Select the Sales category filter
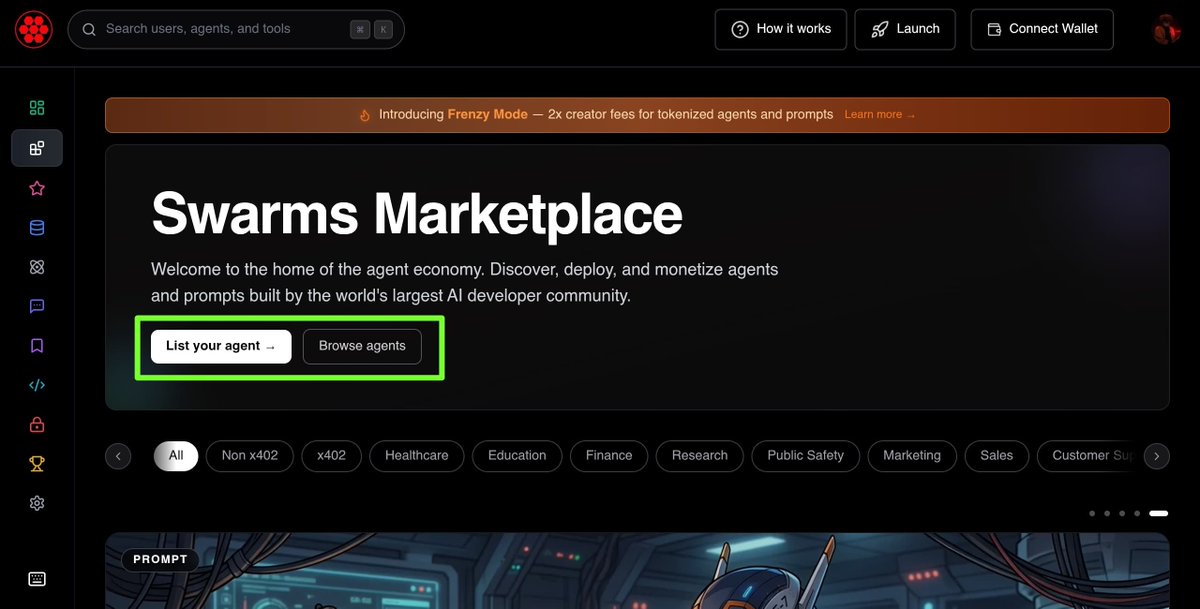This screenshot has width=1200, height=609. [997, 456]
